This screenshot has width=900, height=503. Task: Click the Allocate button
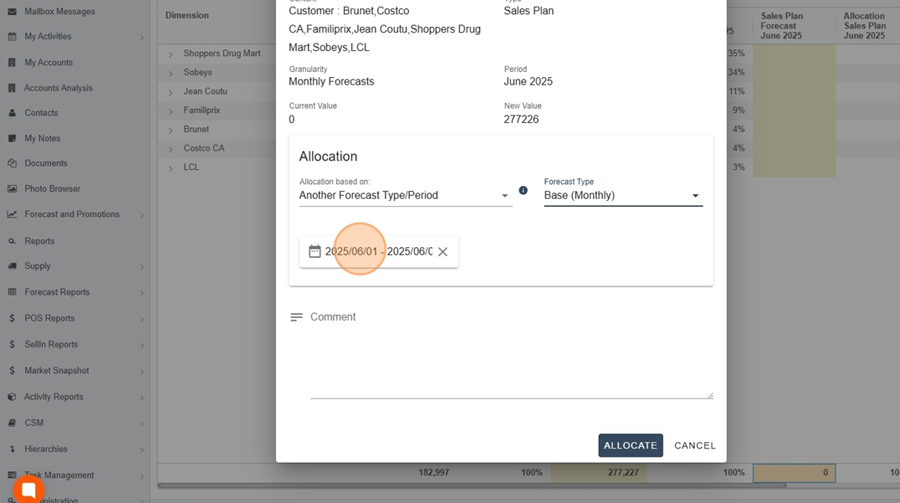click(x=630, y=446)
